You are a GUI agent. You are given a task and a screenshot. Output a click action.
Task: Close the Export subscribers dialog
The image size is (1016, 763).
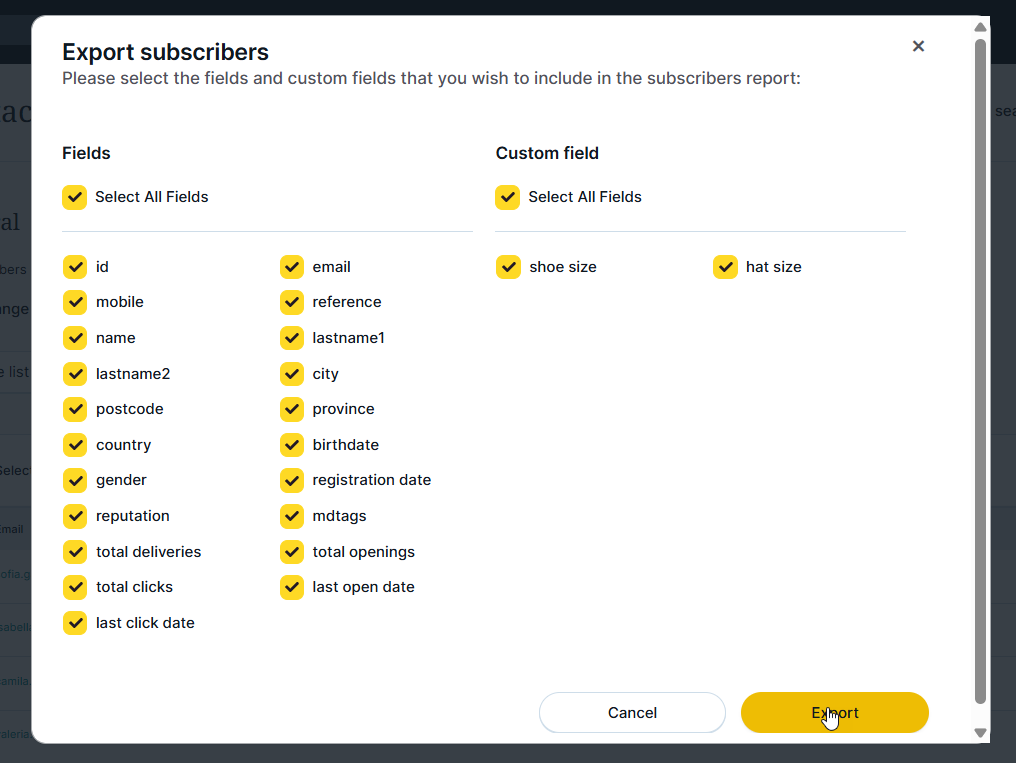[918, 46]
